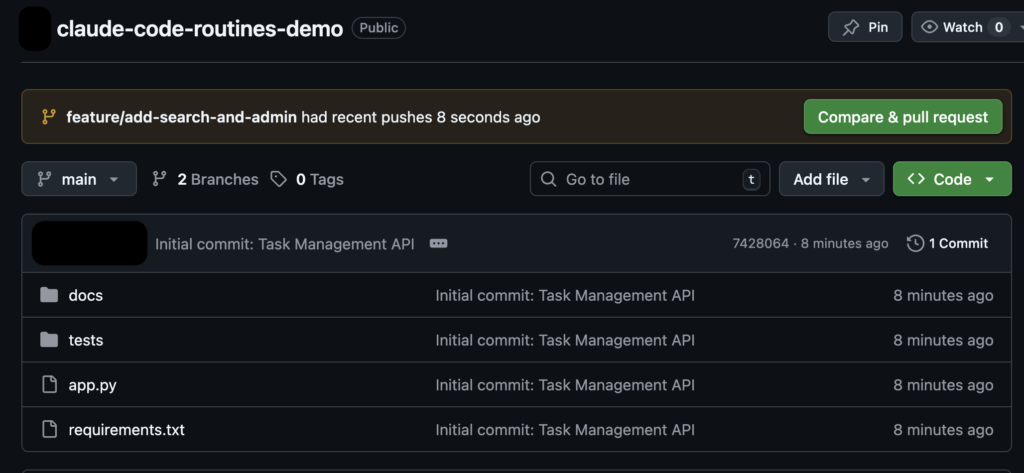
Task: Click the branch icon beside 2 Branches
Action: (159, 179)
